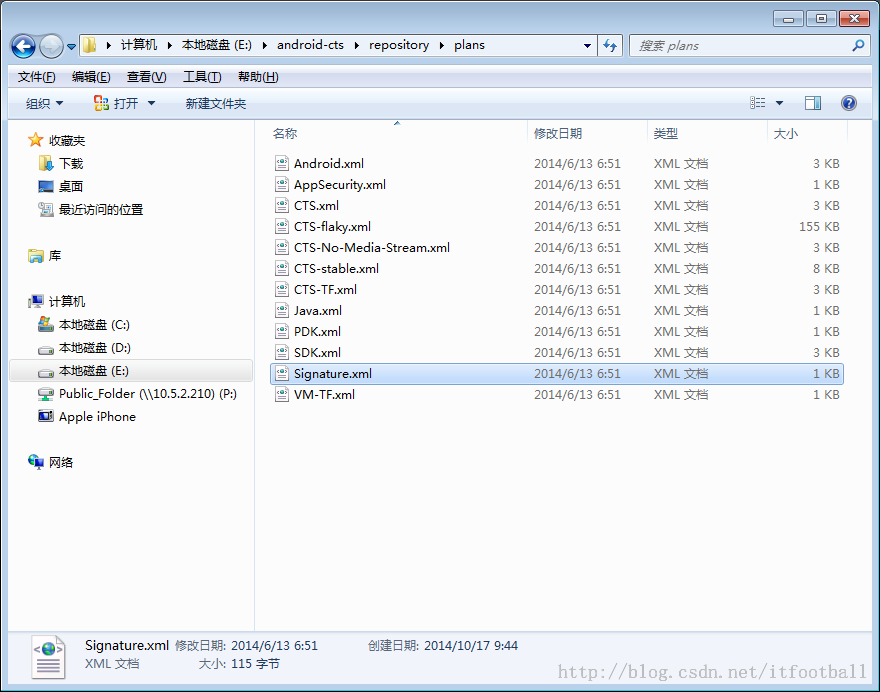Image resolution: width=880 pixels, height=692 pixels.
Task: Click the refresh button beside address bar
Action: (610, 45)
